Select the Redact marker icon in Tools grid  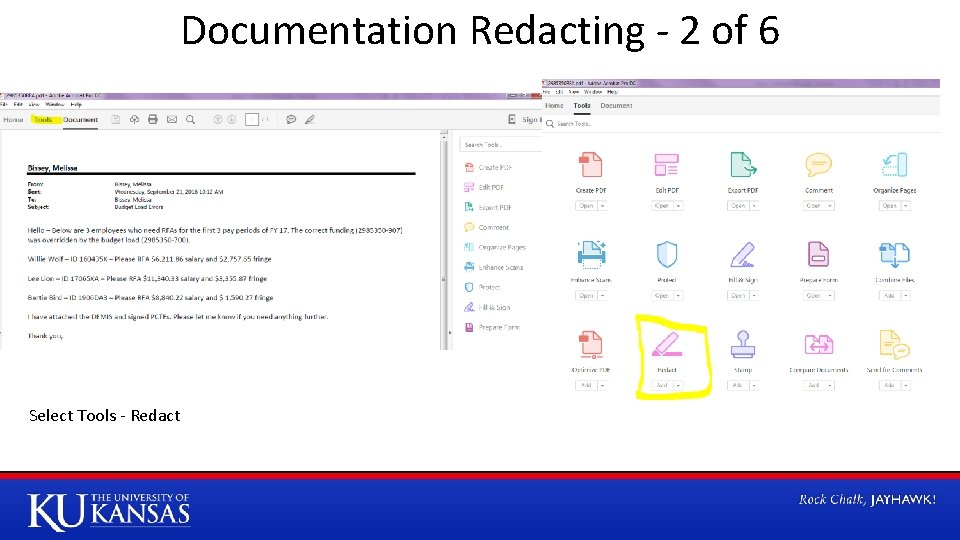click(x=667, y=344)
